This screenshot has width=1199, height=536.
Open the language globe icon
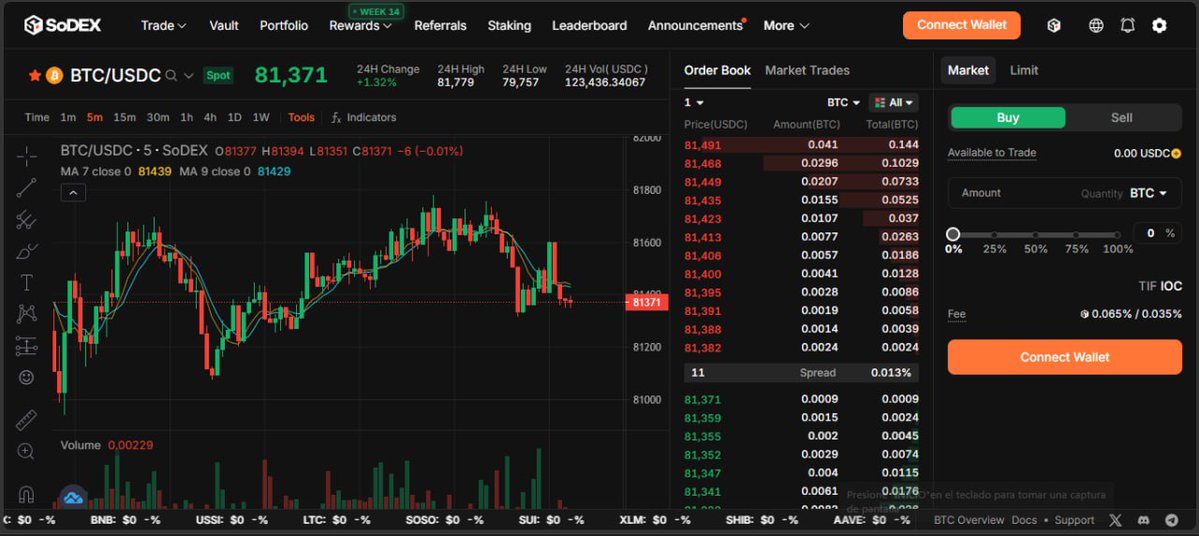click(x=1096, y=25)
